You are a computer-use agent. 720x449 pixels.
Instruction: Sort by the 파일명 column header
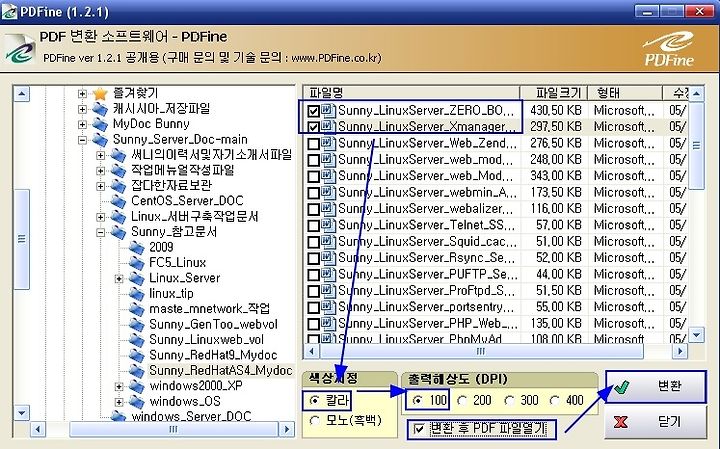[411, 93]
